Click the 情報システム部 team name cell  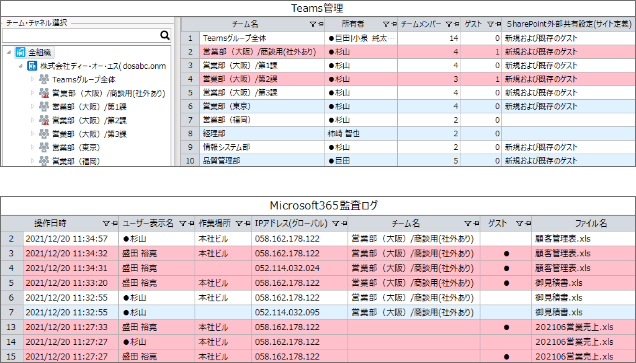point(262,147)
